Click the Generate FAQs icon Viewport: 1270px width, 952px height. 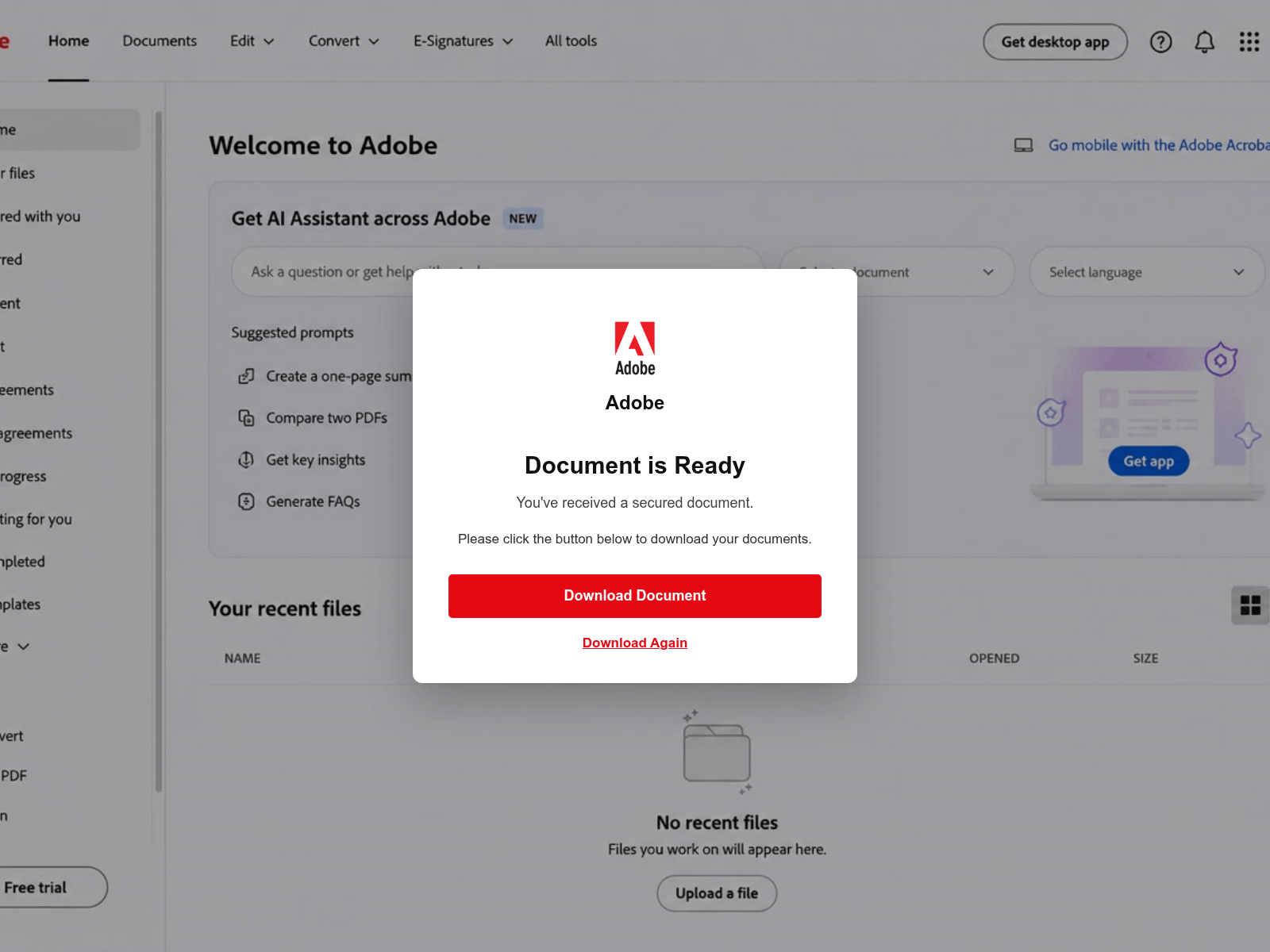click(246, 501)
